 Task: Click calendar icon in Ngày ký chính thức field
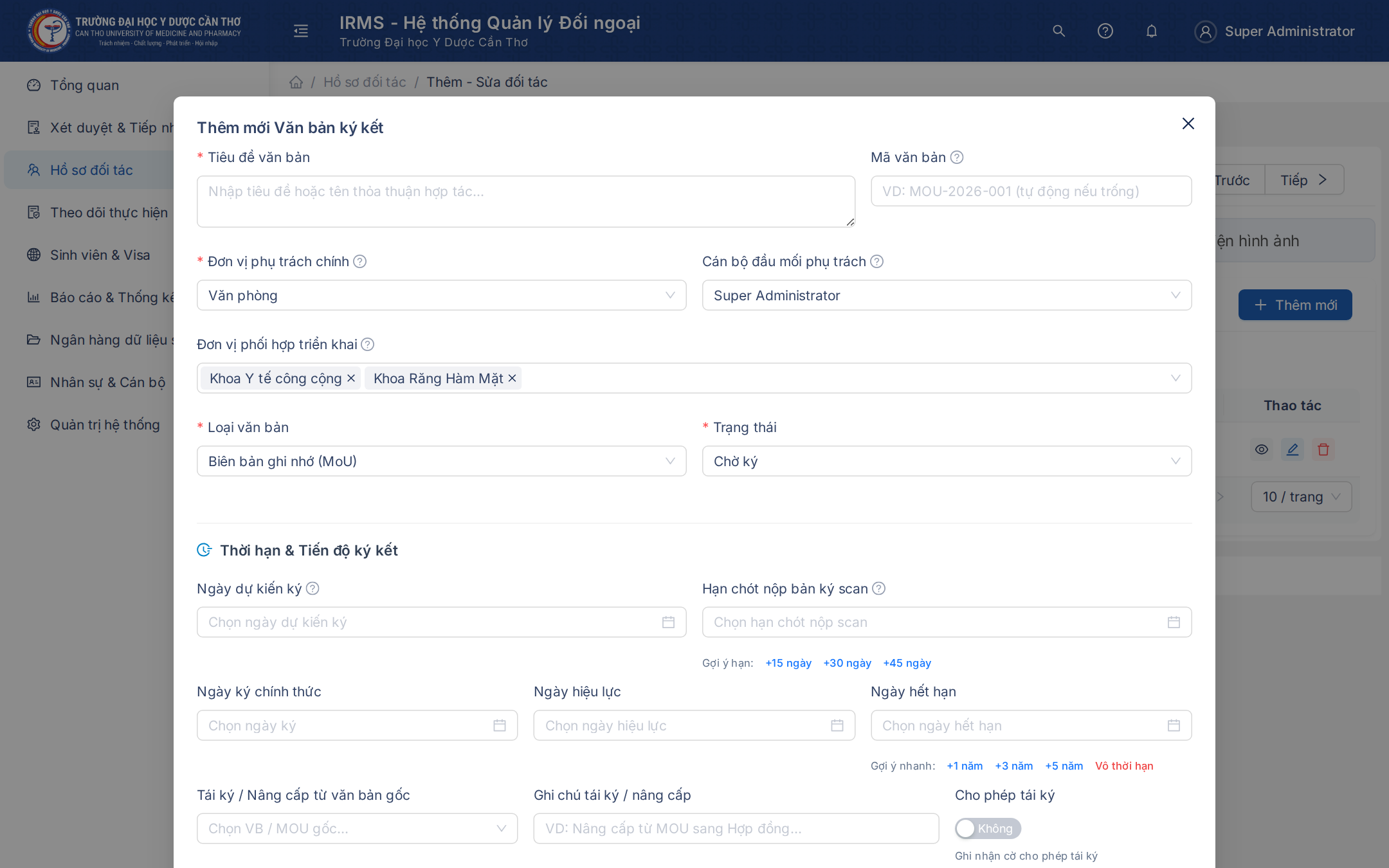pyautogui.click(x=500, y=725)
